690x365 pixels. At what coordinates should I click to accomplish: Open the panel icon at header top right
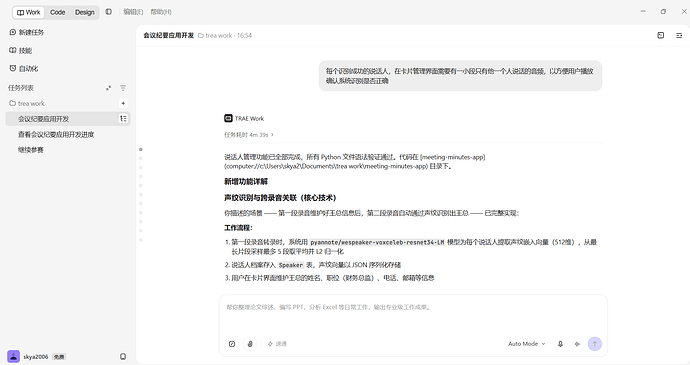click(661, 35)
